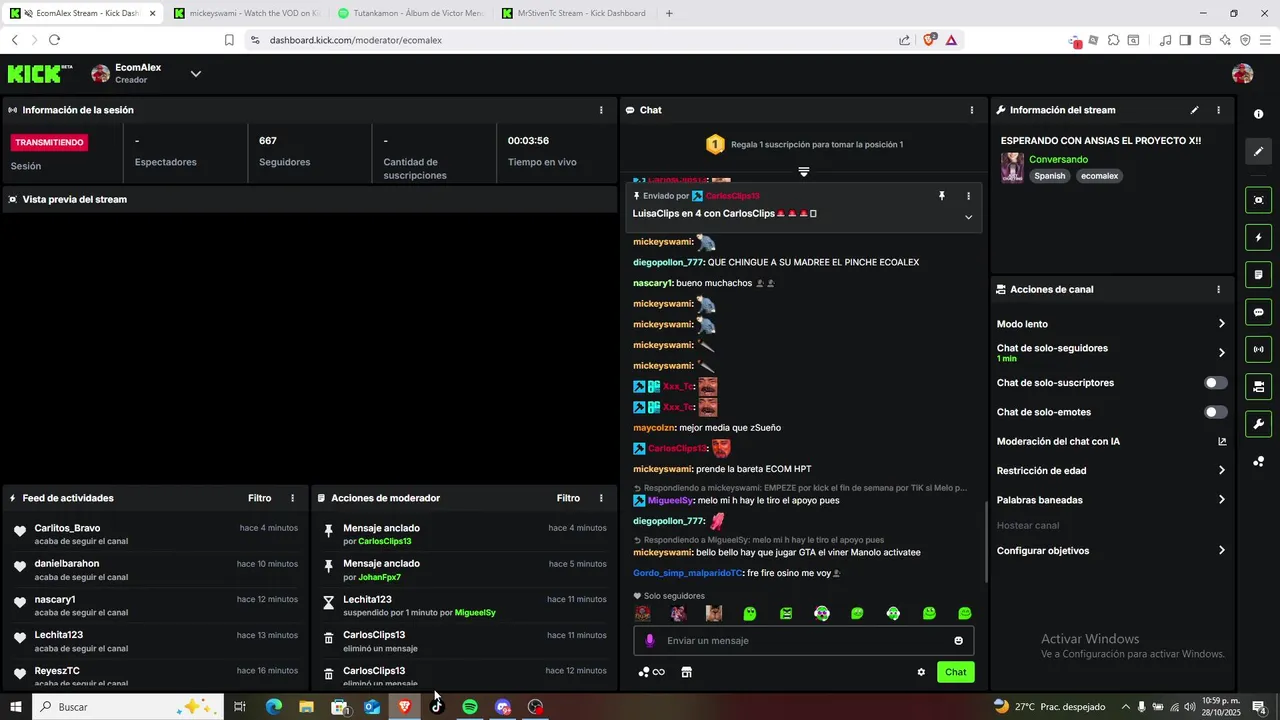
Task: Toggle the broadcast session info icon in sidebar
Action: coord(1258,349)
